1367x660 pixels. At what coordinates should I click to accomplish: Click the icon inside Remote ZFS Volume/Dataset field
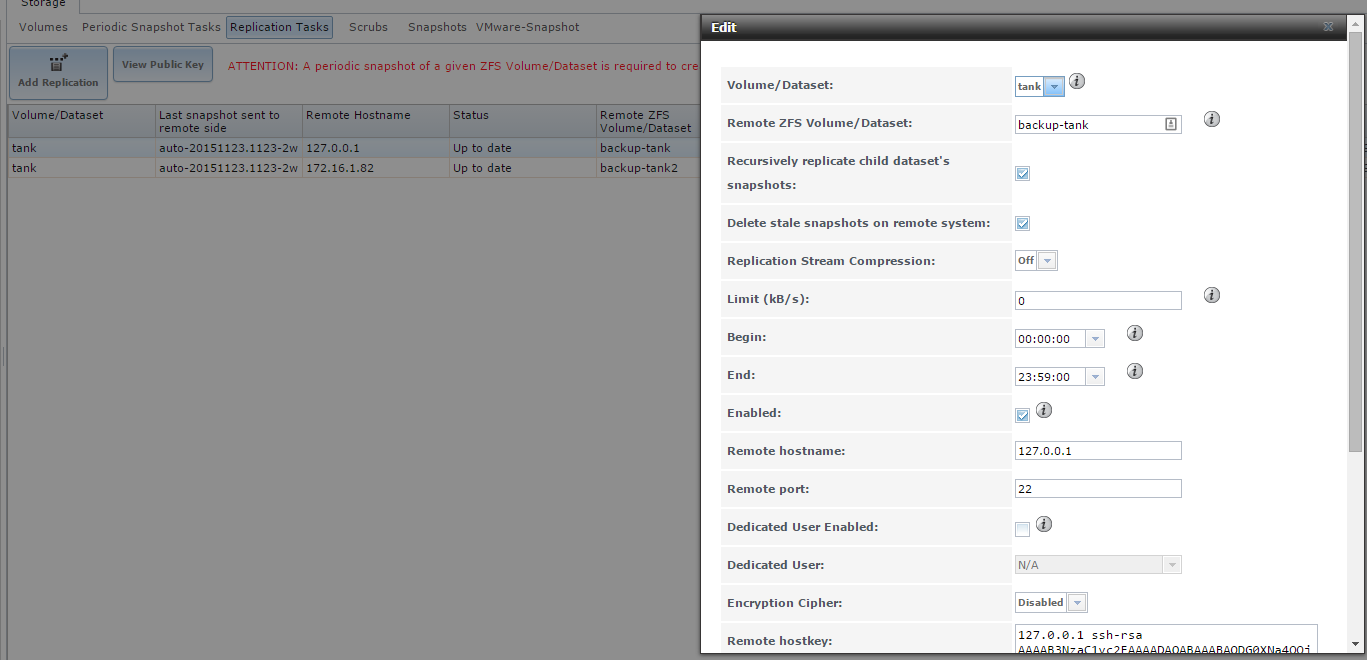(1171, 125)
